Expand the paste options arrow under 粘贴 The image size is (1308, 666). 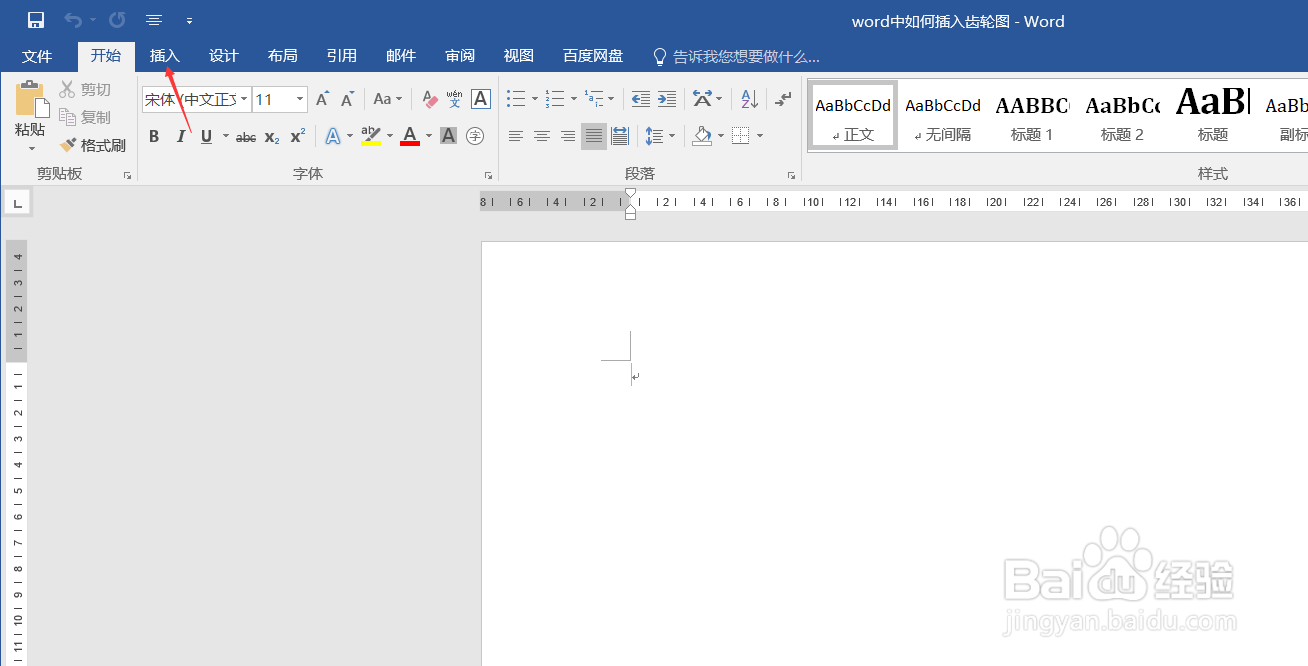[x=30, y=148]
